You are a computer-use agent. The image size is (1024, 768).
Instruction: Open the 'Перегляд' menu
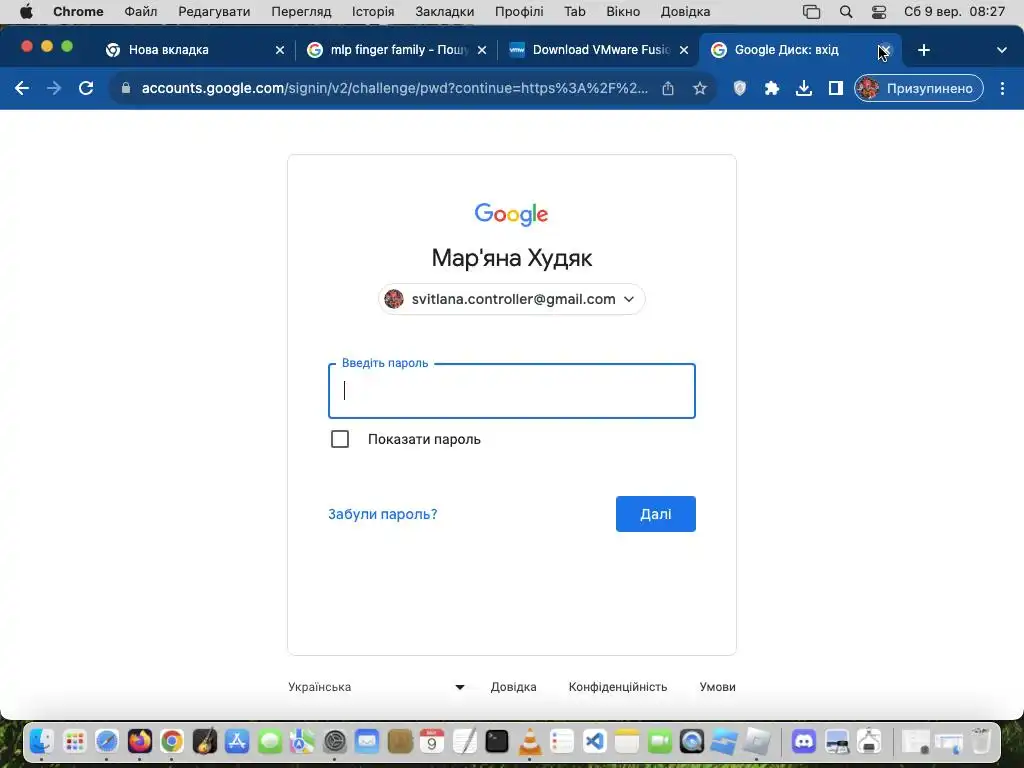pos(301,12)
